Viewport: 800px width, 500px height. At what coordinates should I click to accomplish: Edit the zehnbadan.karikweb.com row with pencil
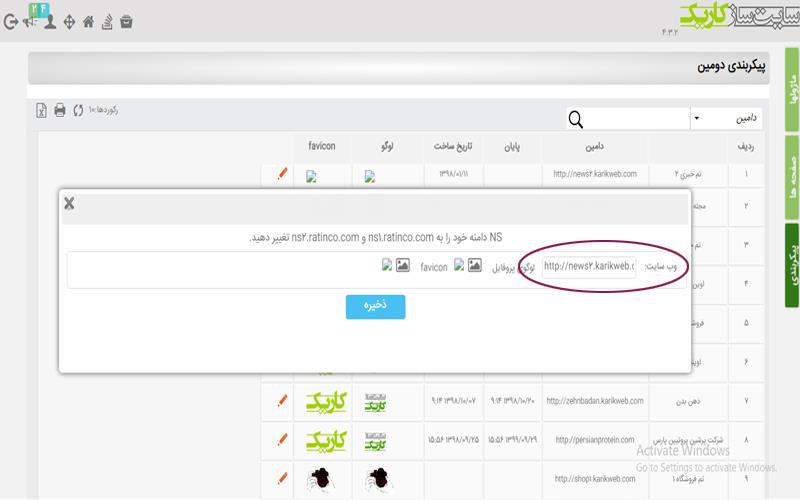282,401
